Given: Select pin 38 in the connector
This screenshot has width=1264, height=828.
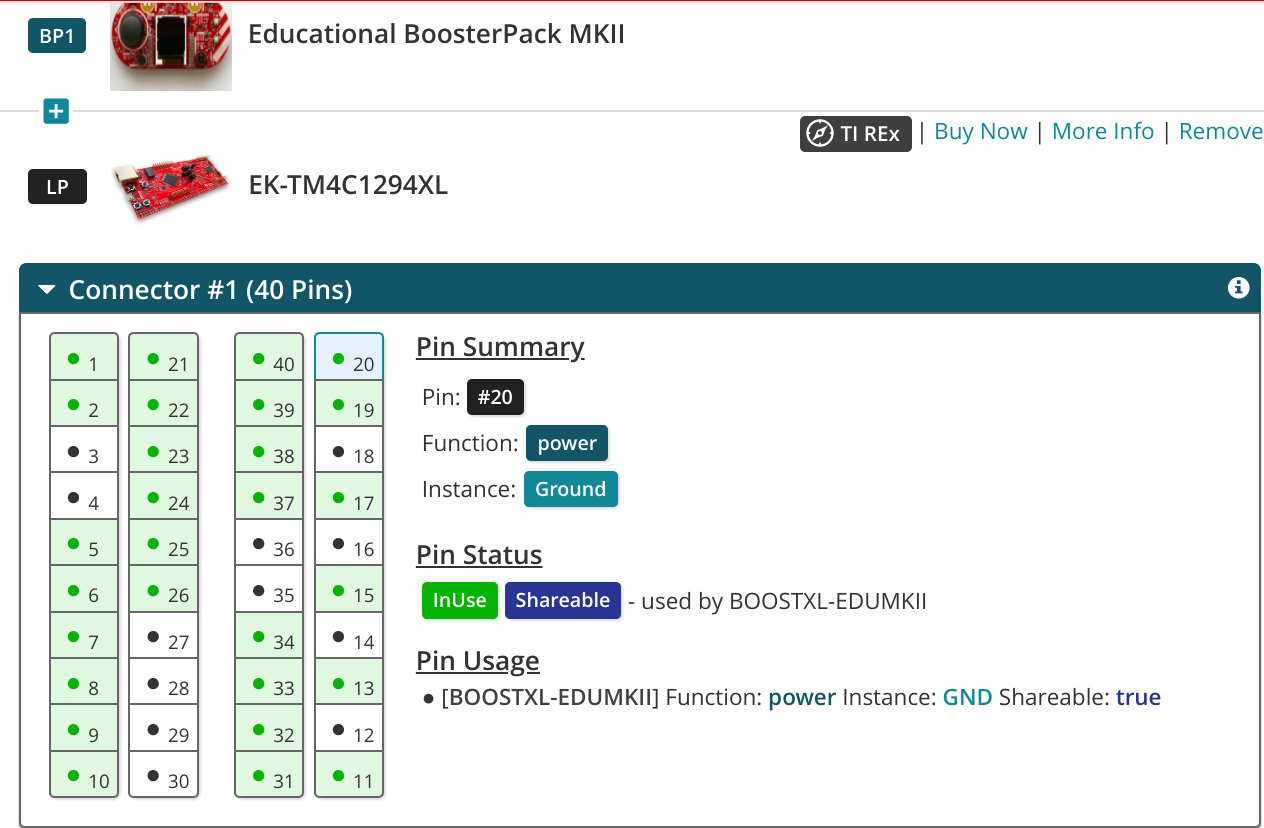Looking at the screenshot, I should [x=269, y=450].
